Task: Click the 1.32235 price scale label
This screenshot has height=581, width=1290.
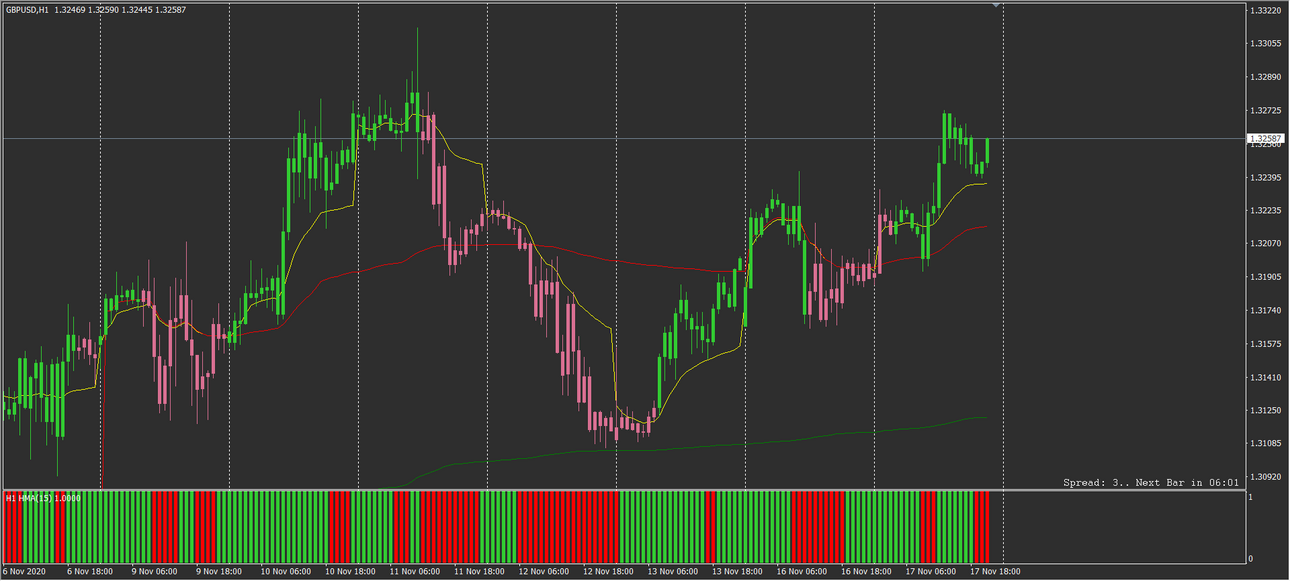Action: pos(1265,210)
